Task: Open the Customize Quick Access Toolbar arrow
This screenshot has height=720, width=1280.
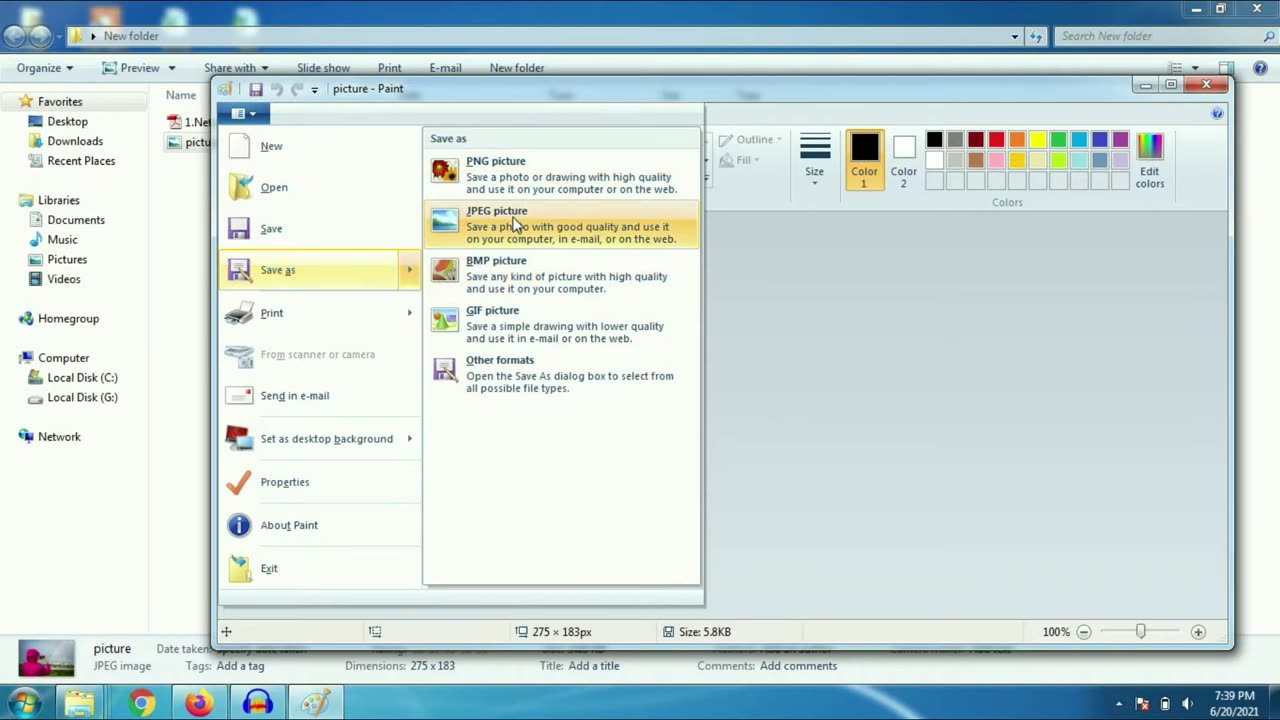Action: point(314,90)
